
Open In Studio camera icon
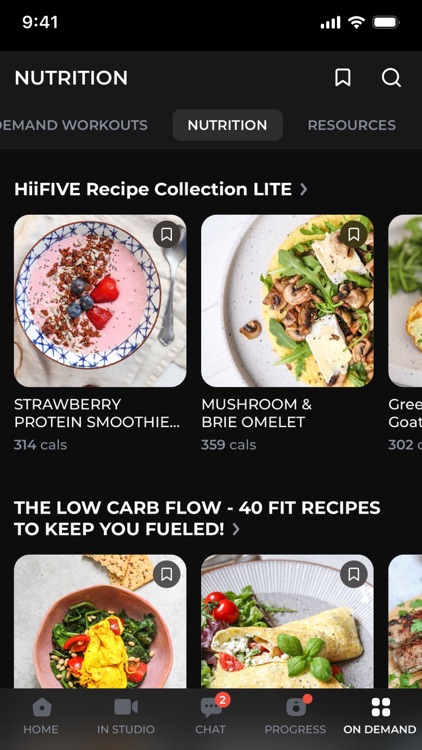126,706
